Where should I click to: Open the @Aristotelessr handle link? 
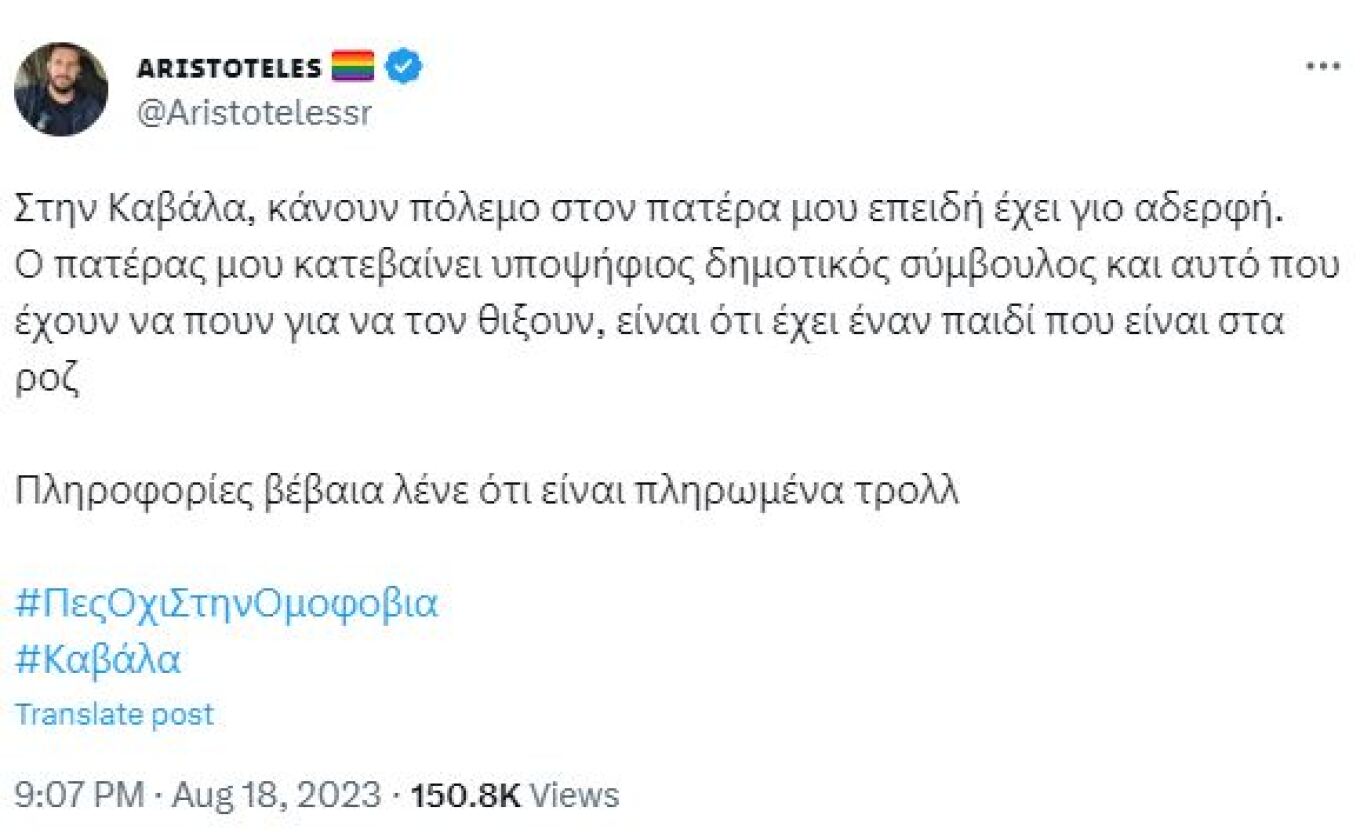[253, 113]
